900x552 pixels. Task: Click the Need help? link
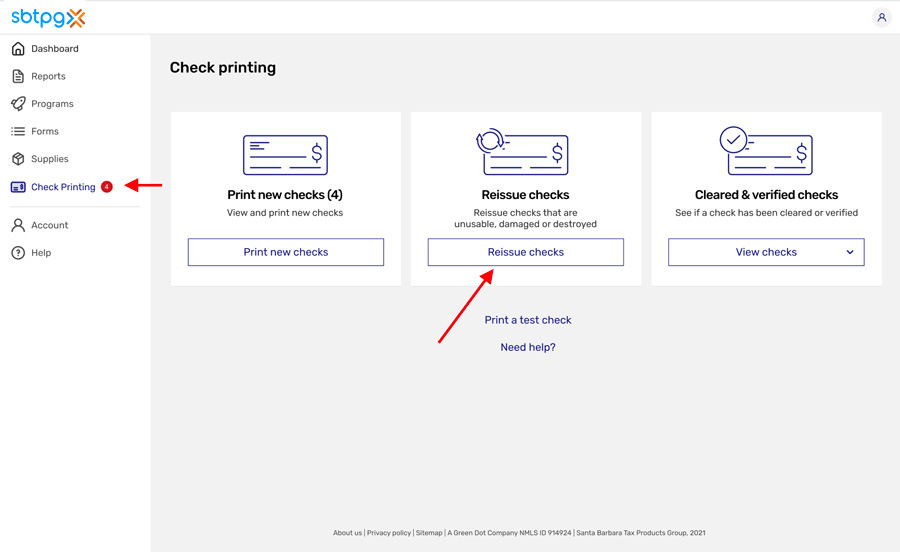coord(528,347)
